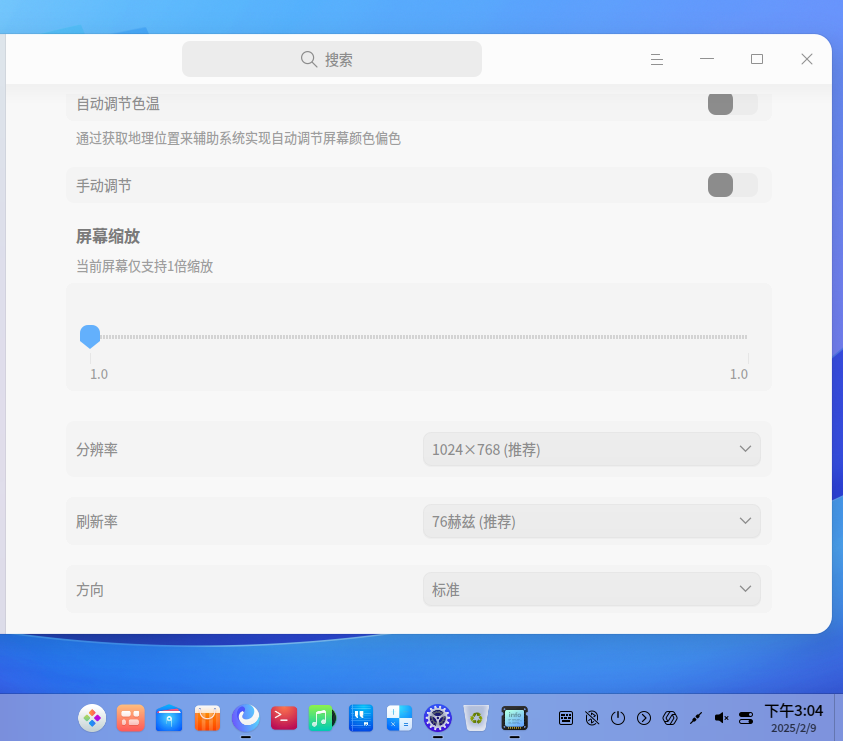Viewport: 843px width, 741px height.
Task: Click the crossed-out bluetooth tray icon
Action: pyautogui.click(x=592, y=718)
